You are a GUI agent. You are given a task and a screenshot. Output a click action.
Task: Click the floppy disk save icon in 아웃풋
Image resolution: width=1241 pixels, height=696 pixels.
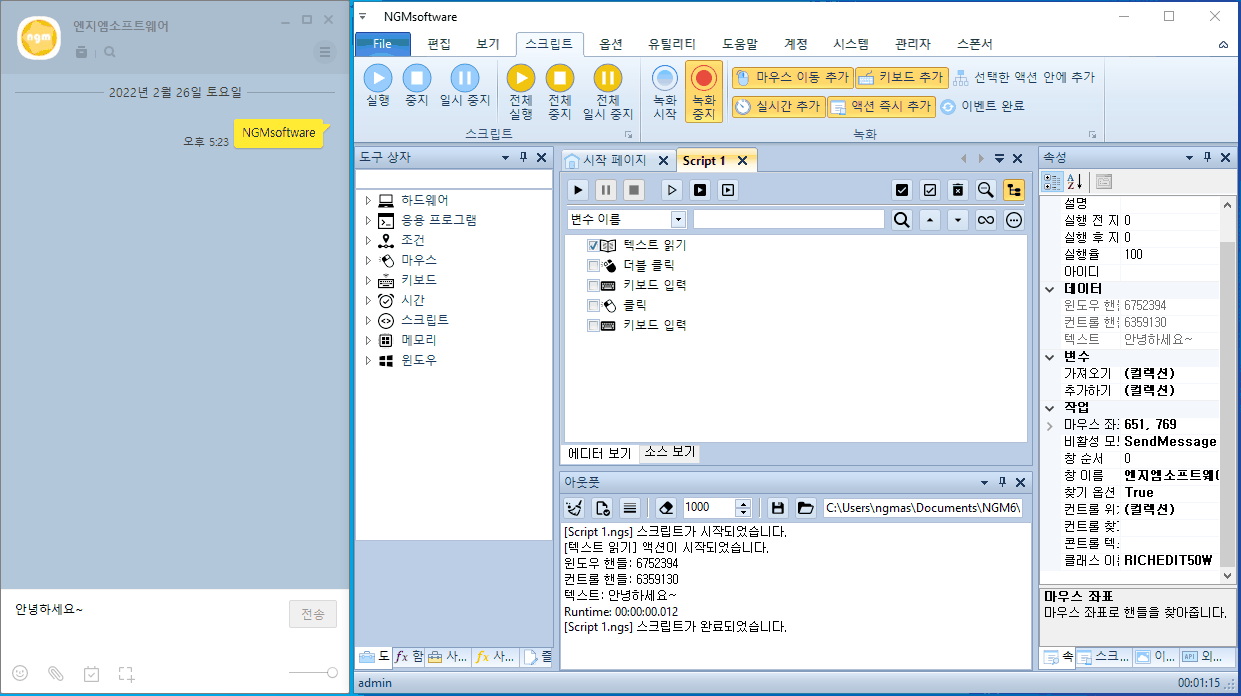pos(779,508)
